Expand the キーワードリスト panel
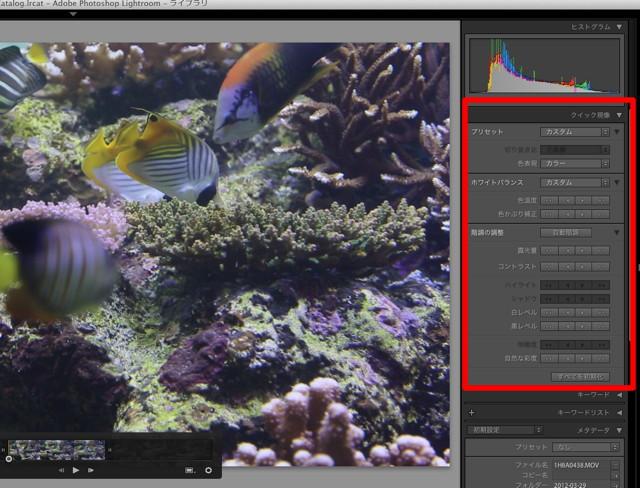Image resolution: width=640 pixels, height=488 pixels. (x=620, y=412)
